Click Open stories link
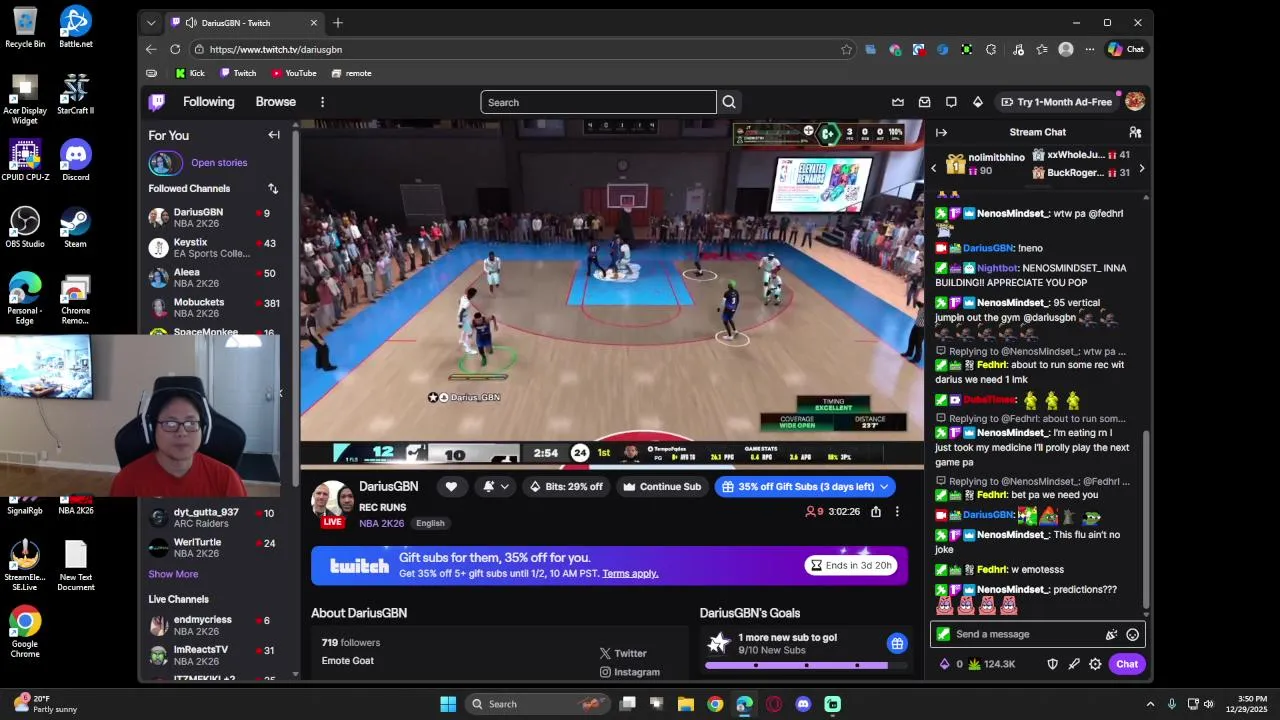This screenshot has height=720, width=1280. [219, 163]
